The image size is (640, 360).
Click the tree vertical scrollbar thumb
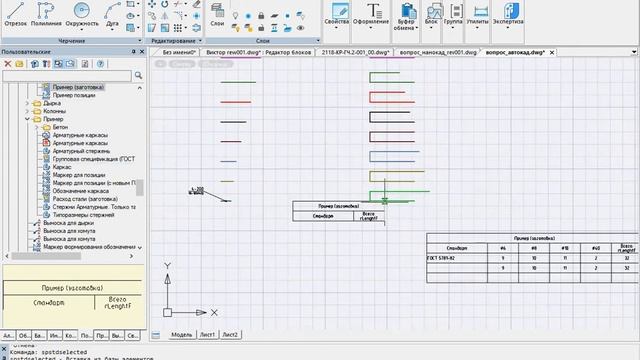pyautogui.click(x=140, y=187)
